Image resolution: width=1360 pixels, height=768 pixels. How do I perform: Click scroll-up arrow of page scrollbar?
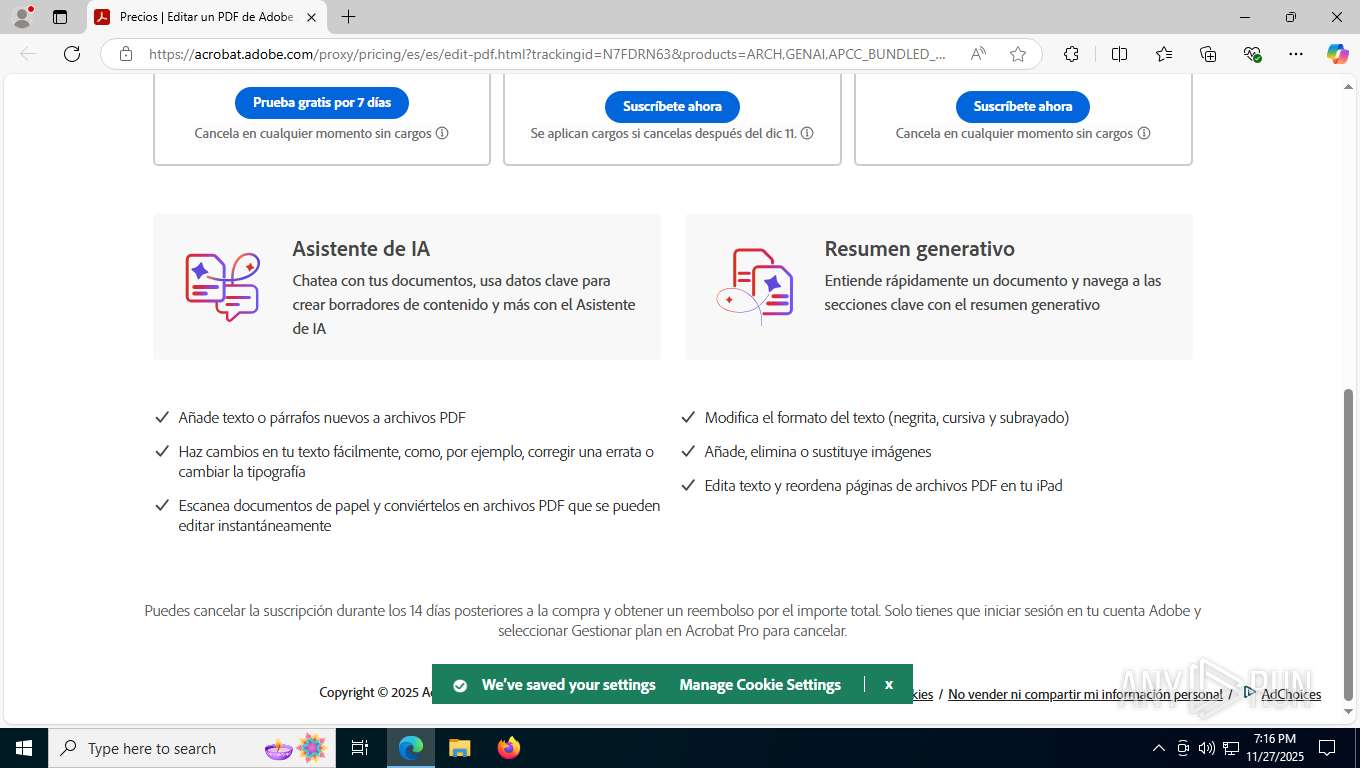(x=1348, y=88)
